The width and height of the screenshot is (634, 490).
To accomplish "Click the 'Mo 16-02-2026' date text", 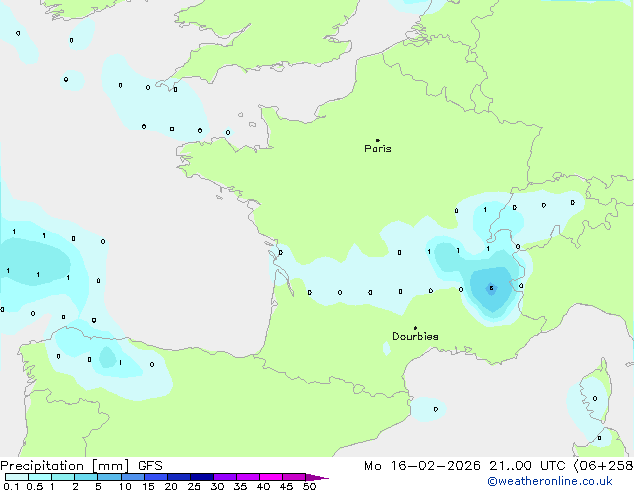I will tap(422, 466).
